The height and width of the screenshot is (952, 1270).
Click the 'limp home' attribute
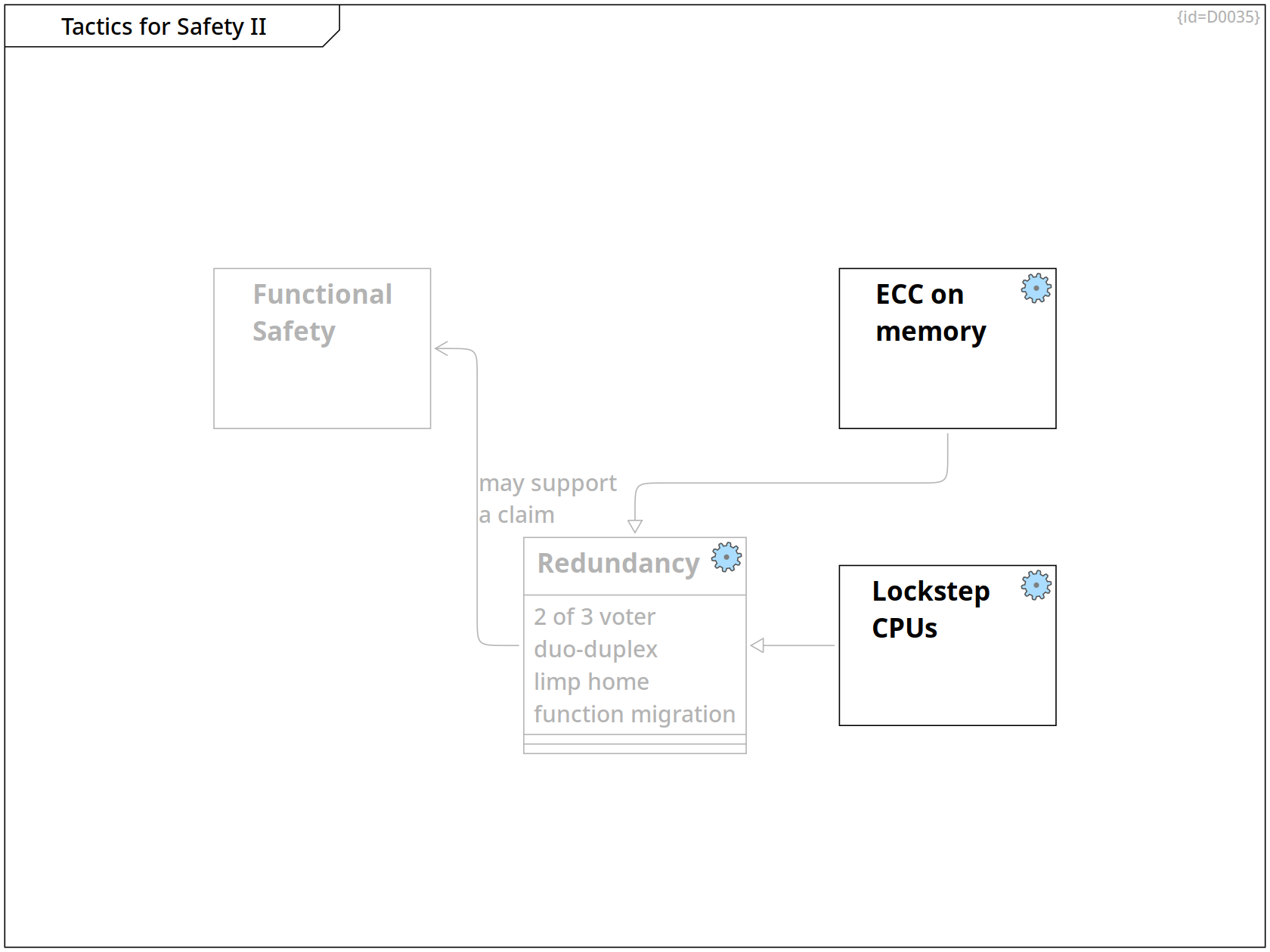click(x=591, y=682)
